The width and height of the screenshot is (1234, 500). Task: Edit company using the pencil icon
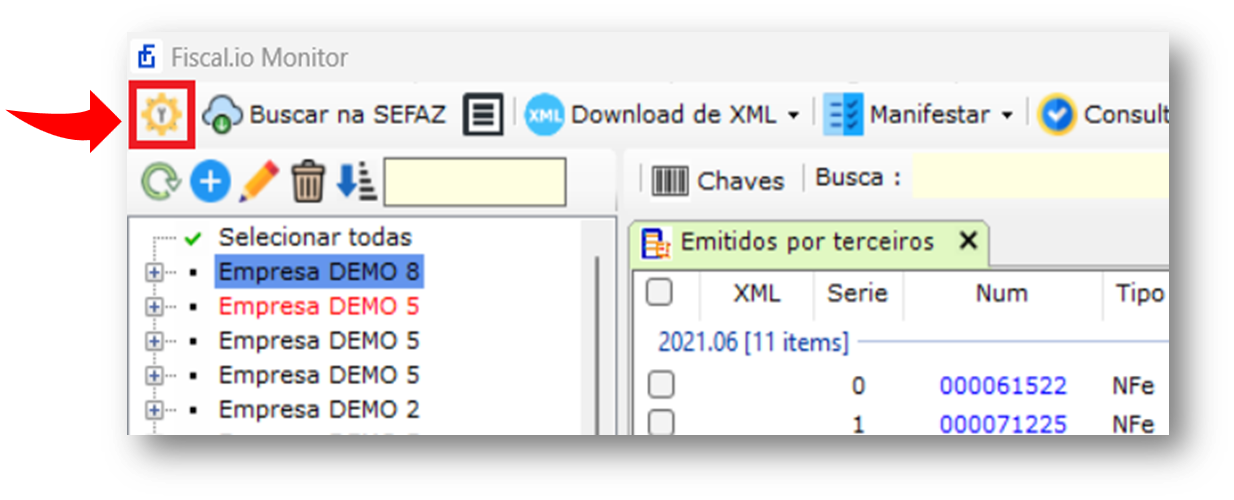258,181
